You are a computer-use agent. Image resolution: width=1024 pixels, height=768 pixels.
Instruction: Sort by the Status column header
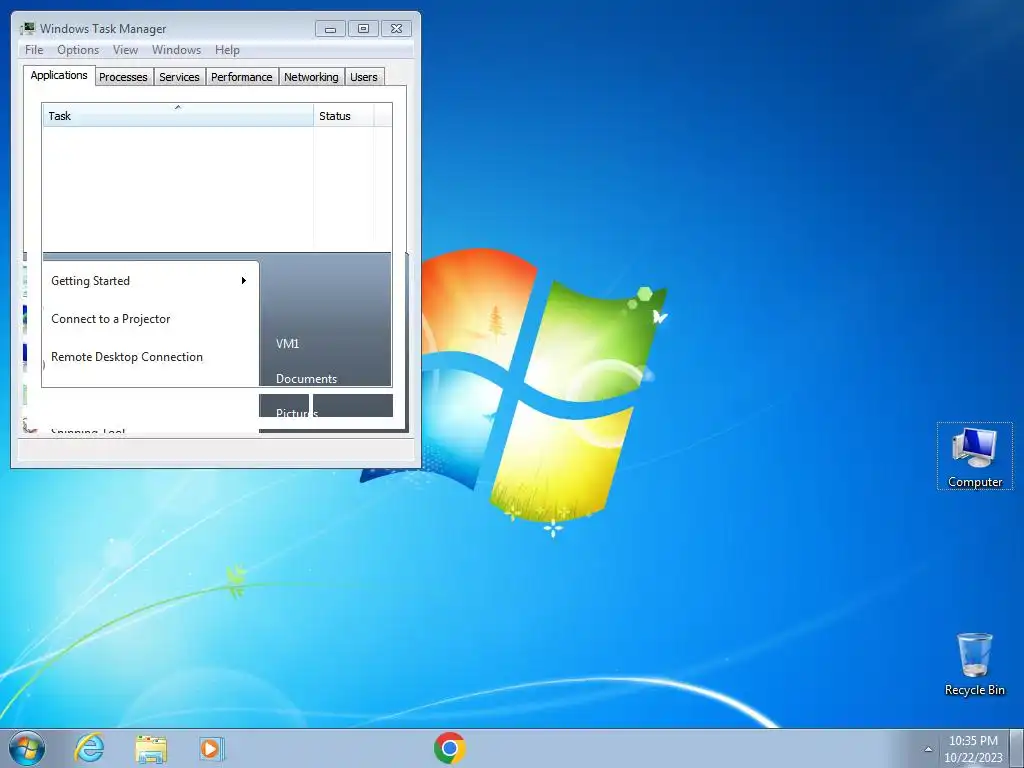click(x=344, y=116)
